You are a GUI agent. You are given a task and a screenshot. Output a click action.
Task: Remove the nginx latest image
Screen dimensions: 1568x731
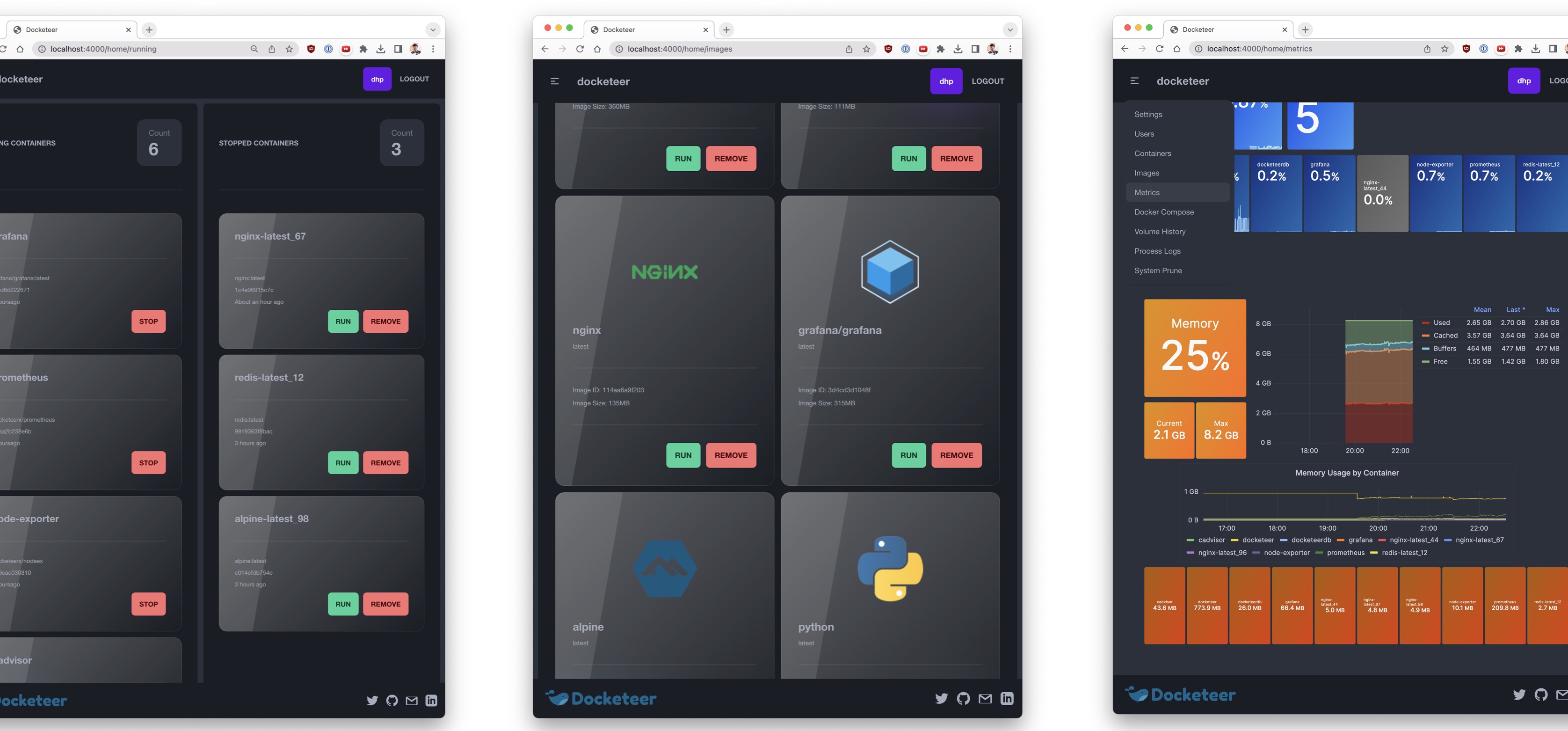tap(730, 455)
